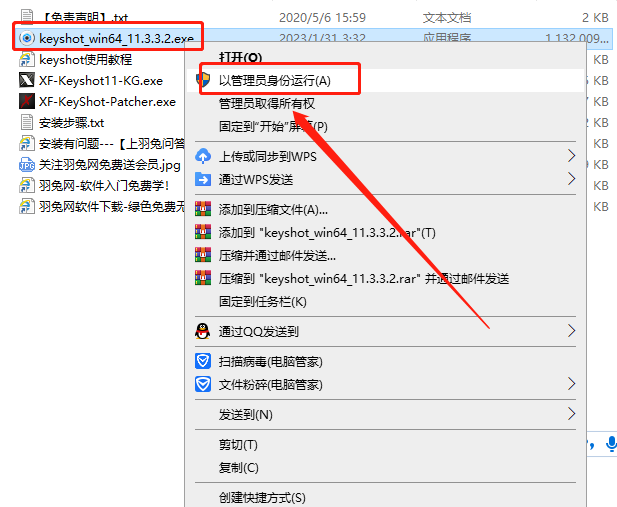The image size is (617, 507).
Task: Choose 添加到压缩文件(A)...
Action: tap(273, 209)
